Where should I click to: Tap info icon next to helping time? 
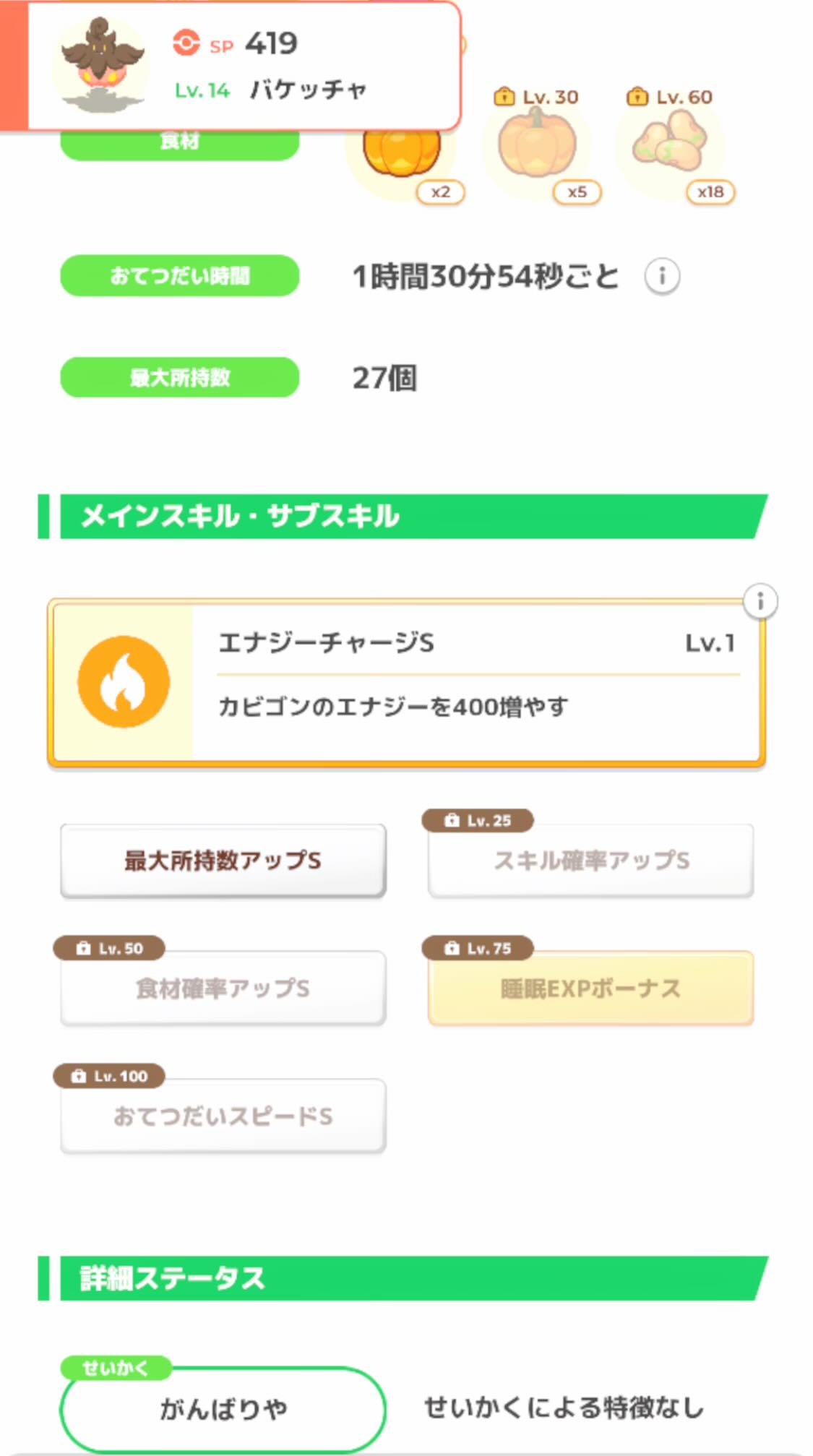pos(662,276)
